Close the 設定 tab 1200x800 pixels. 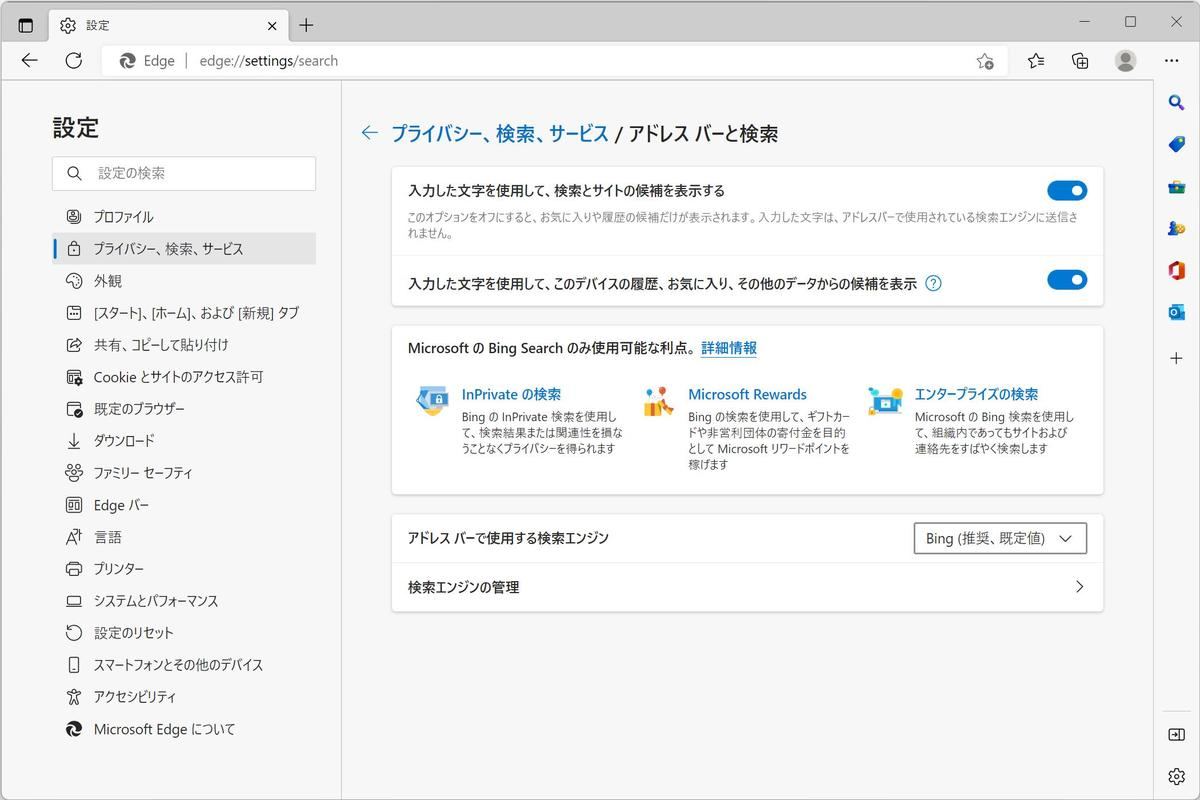tap(272, 26)
